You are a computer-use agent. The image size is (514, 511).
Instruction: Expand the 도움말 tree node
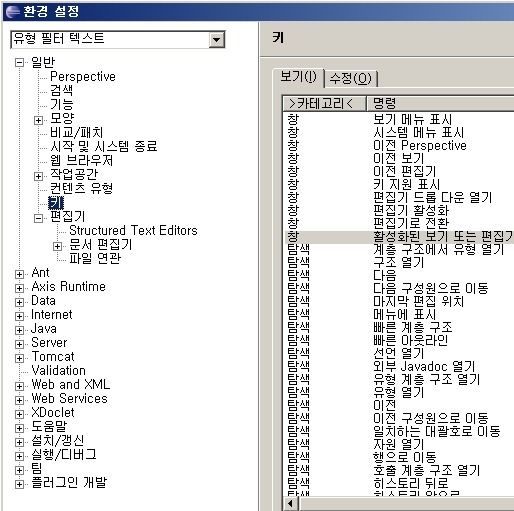tap(20, 428)
